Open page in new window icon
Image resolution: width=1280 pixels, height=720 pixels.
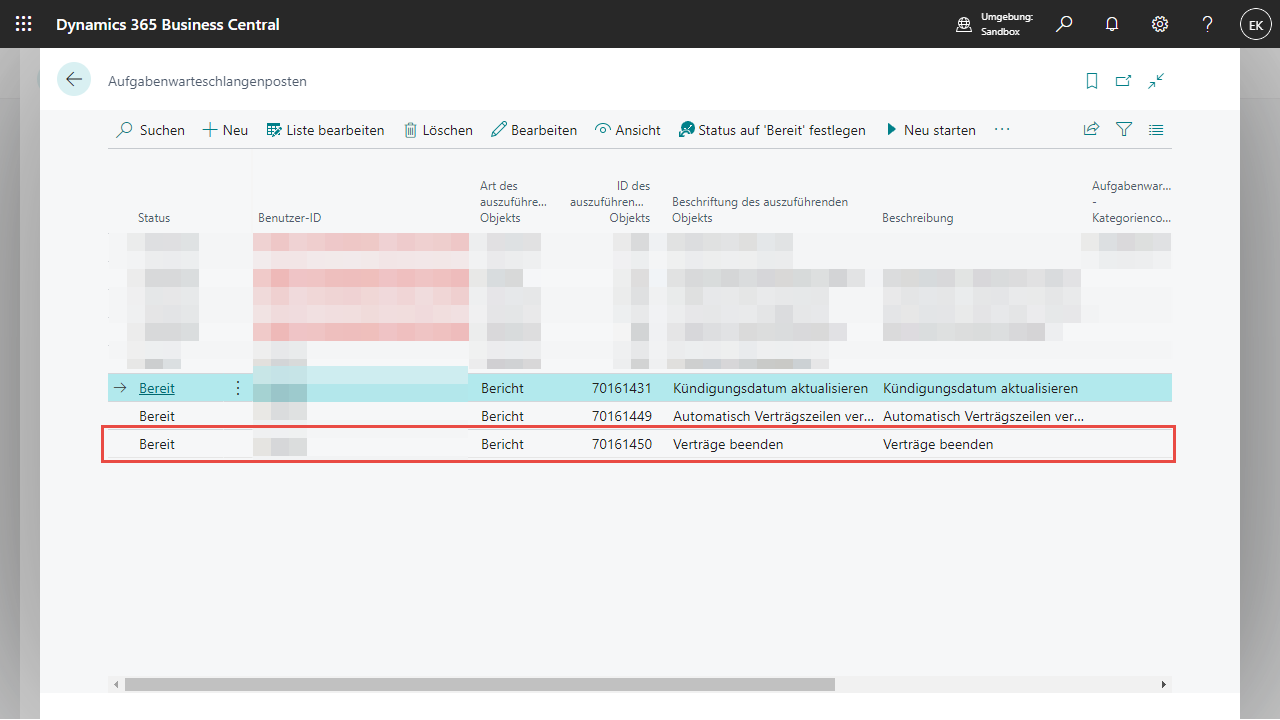(x=1124, y=81)
